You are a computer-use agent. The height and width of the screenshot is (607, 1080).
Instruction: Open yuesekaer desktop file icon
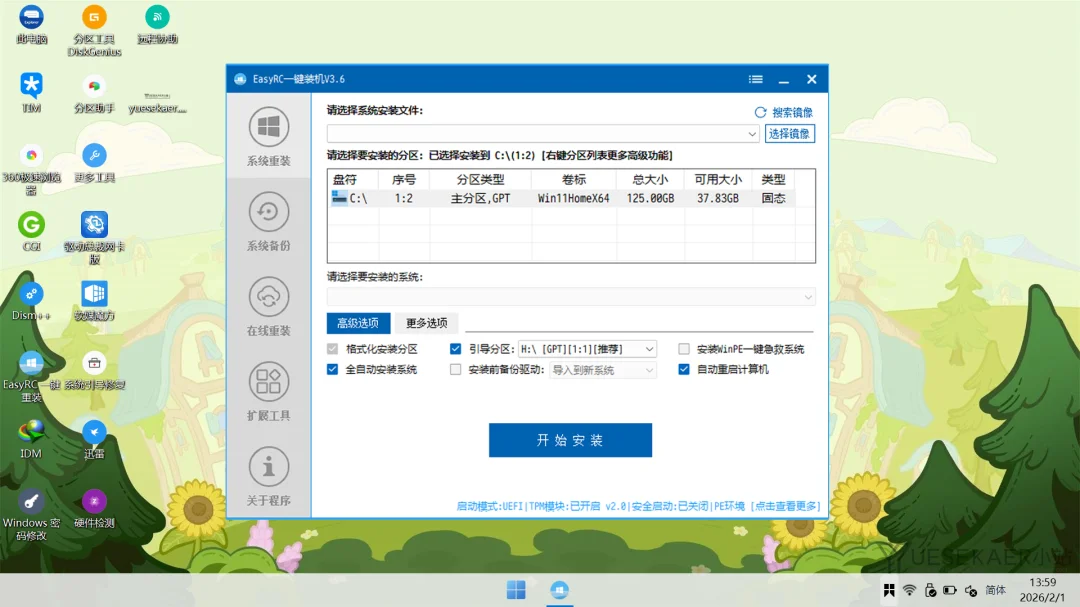point(157,101)
